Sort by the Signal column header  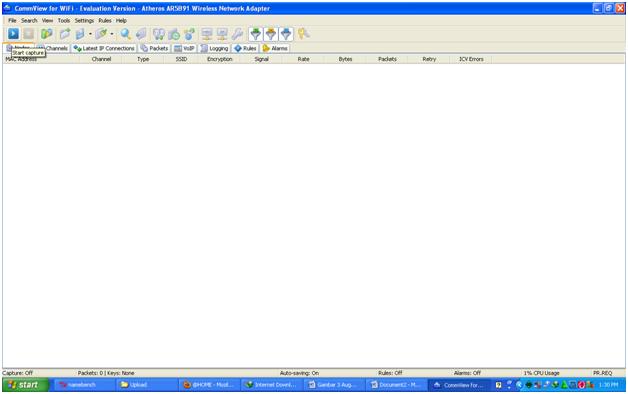262,59
